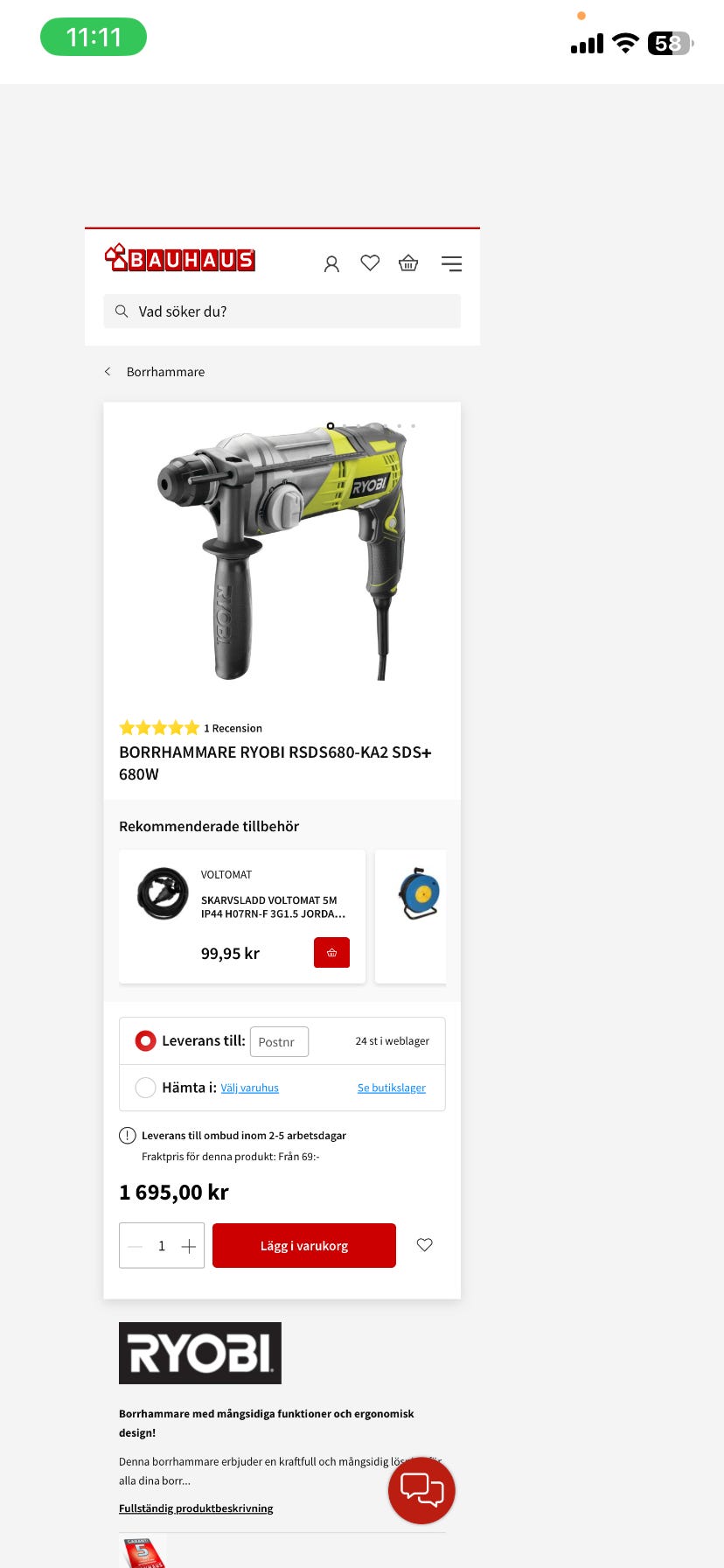Save product with heart beside Lägg i varukorg
Image resolution: width=724 pixels, height=1568 pixels.
pos(424,1245)
